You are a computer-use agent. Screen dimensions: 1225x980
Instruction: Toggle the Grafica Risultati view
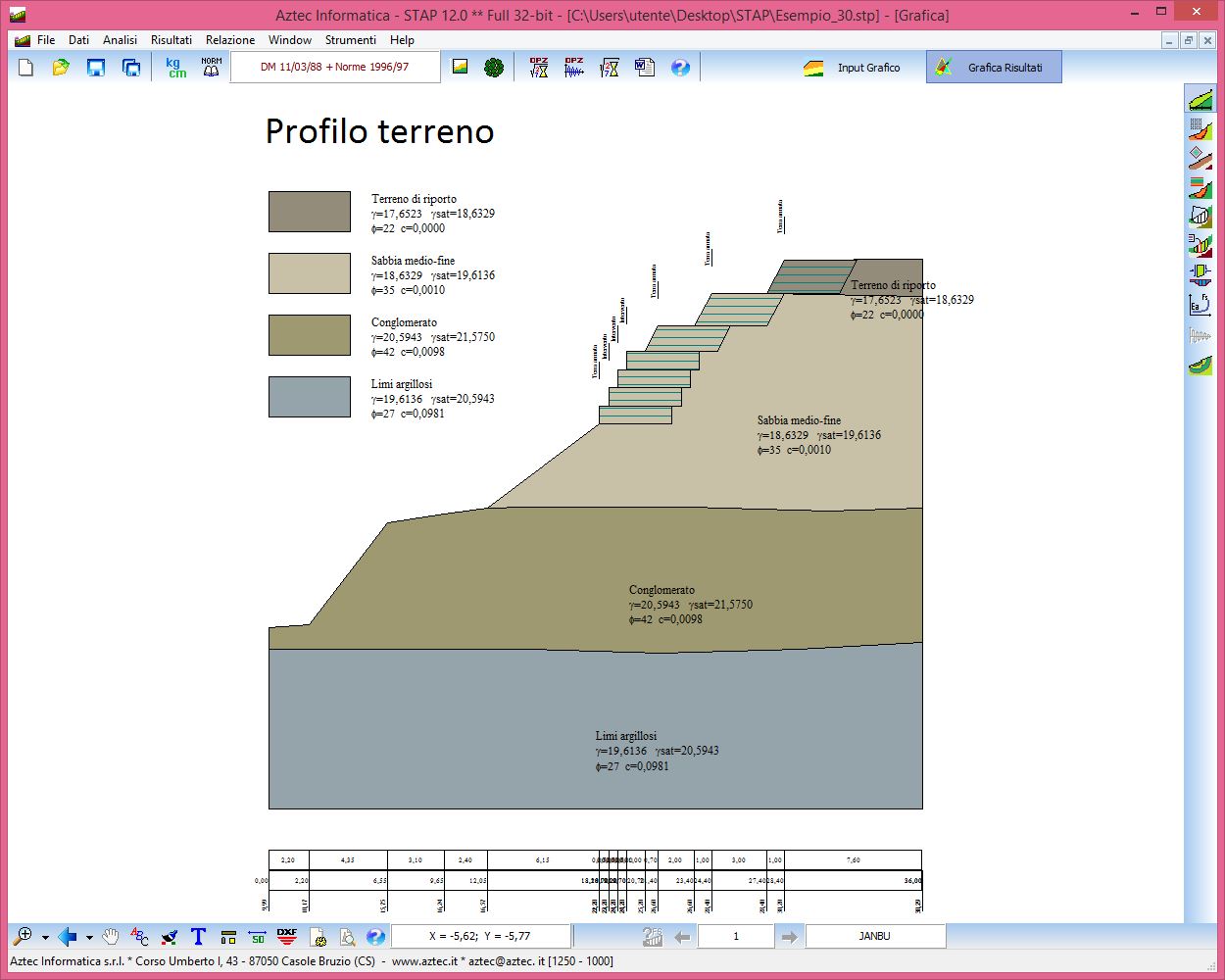pyautogui.click(x=994, y=68)
